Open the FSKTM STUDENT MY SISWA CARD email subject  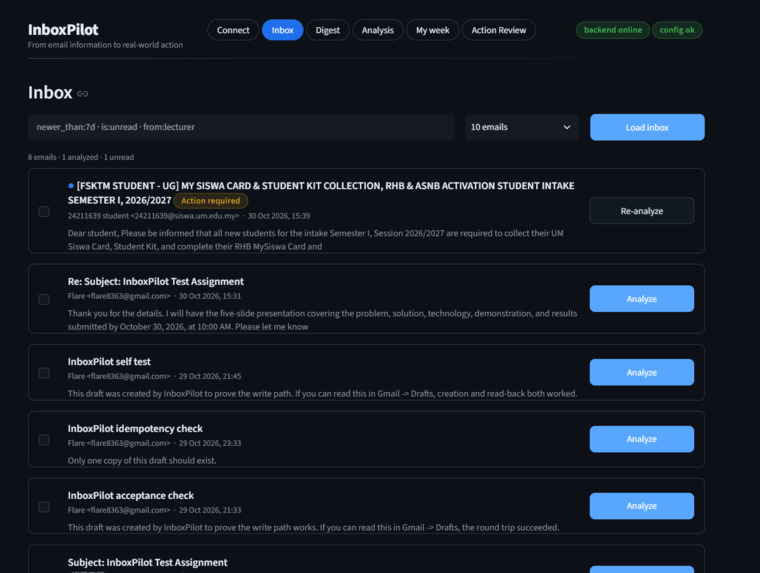click(x=321, y=193)
